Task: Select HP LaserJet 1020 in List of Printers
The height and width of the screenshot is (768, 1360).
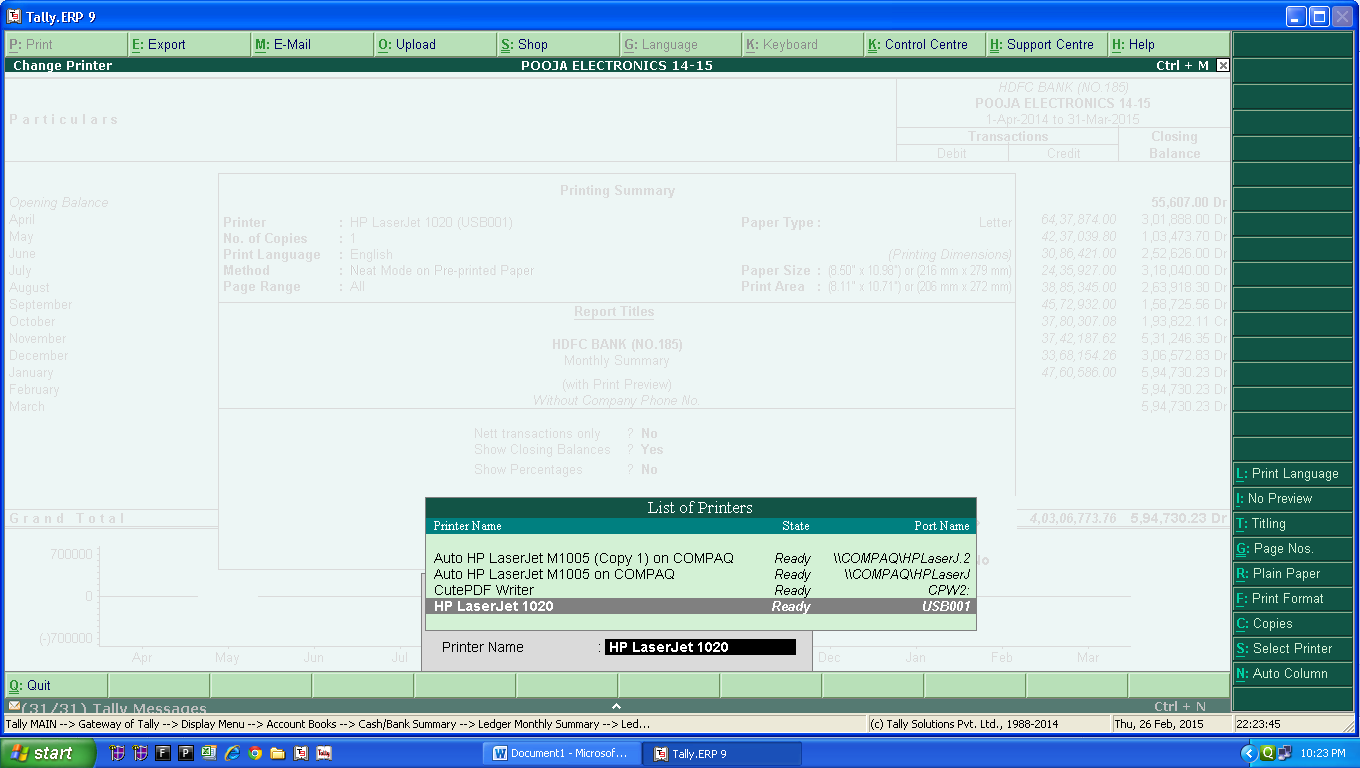Action: (x=700, y=606)
